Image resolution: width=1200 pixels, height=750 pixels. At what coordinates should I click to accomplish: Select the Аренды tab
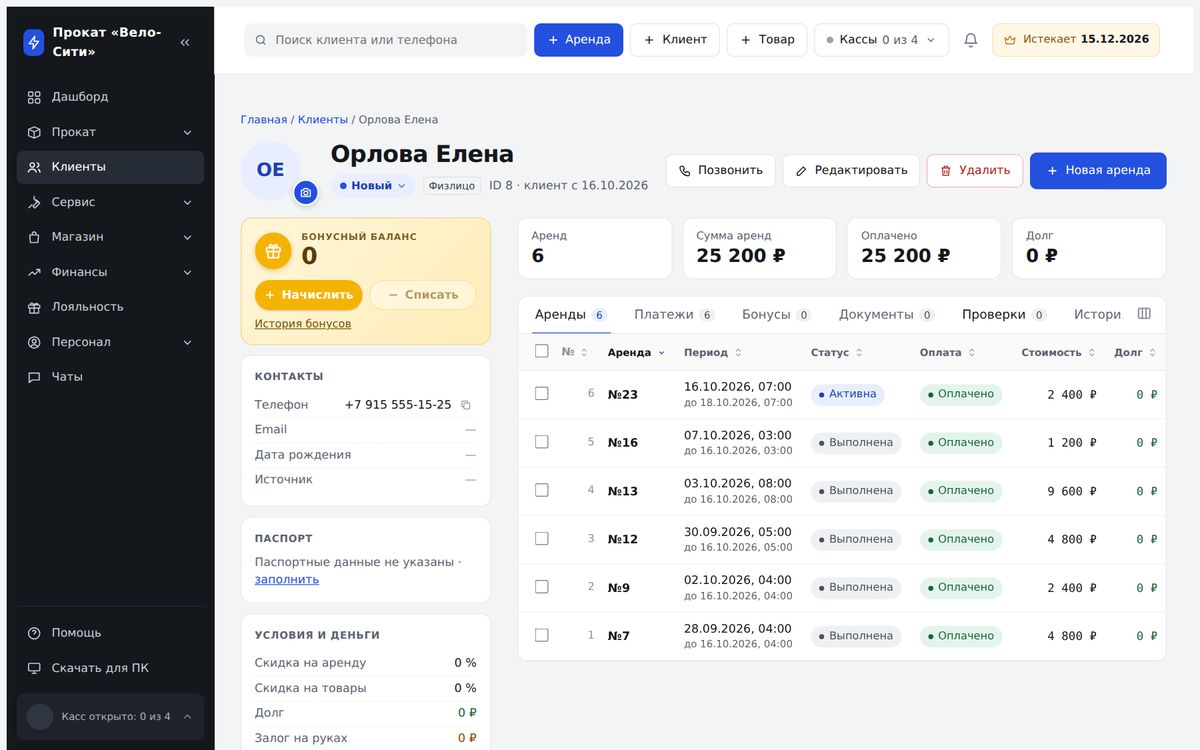click(571, 314)
